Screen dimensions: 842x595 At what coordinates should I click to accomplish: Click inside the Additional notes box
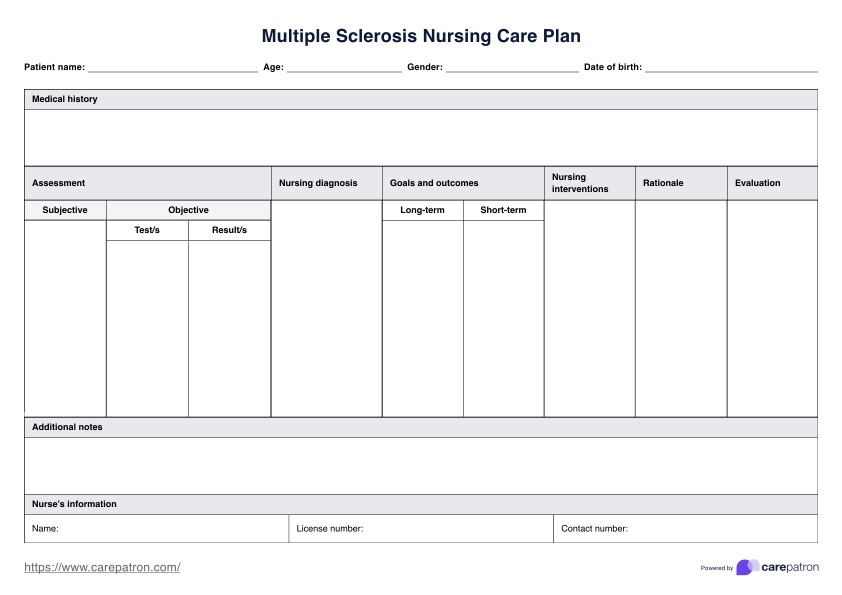pos(420,465)
